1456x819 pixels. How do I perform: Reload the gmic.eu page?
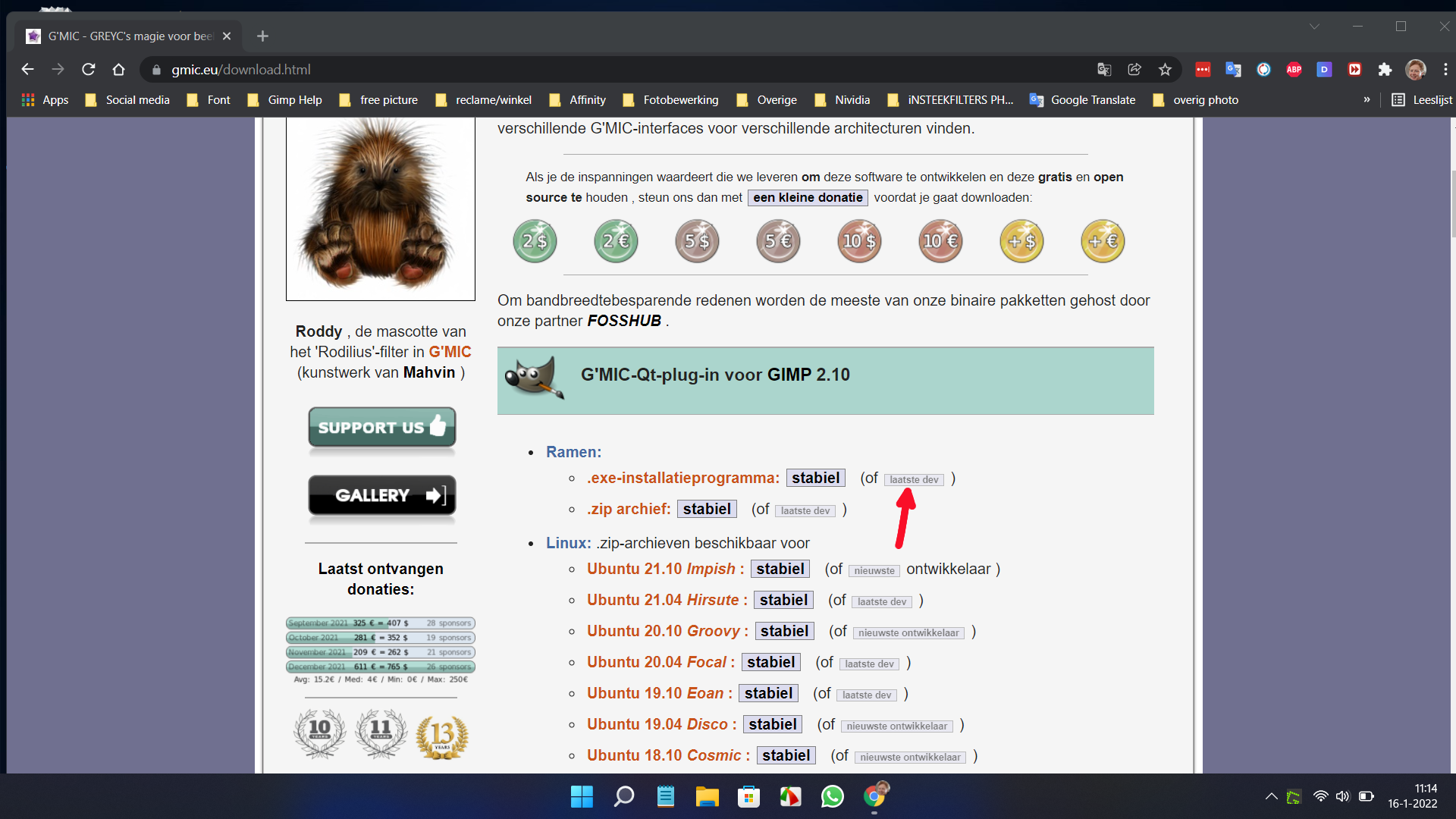[x=89, y=69]
